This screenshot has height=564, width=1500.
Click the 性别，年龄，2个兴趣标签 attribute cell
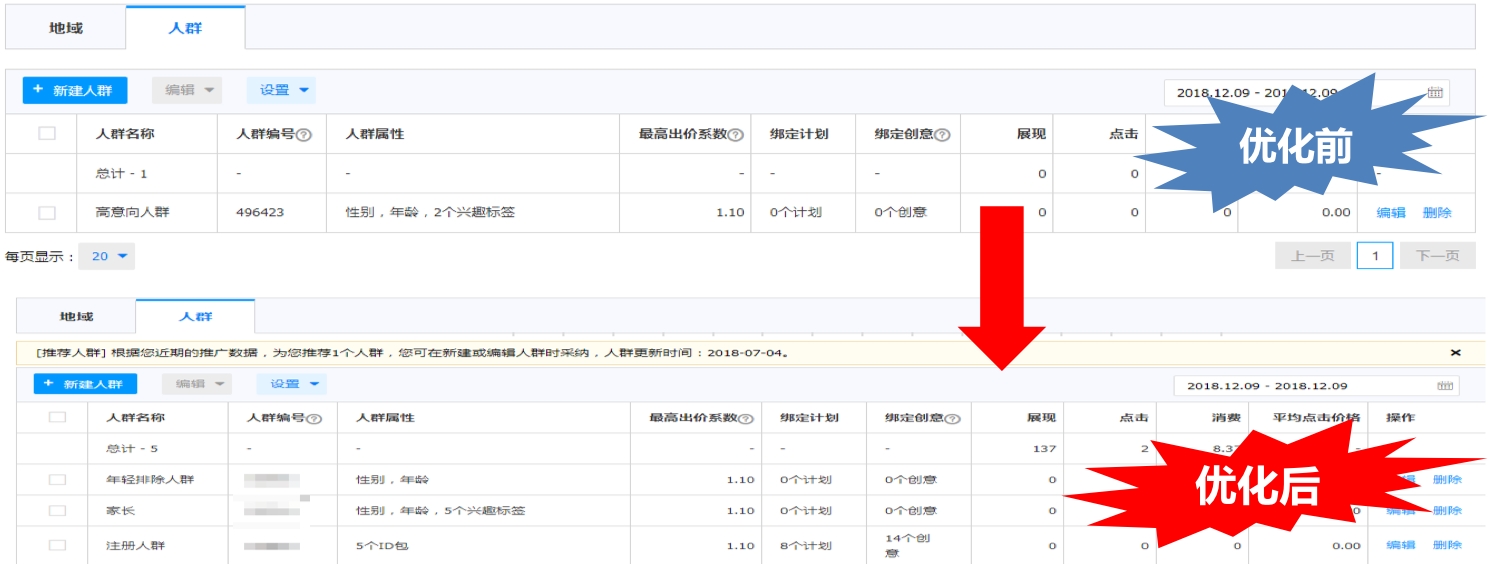click(430, 212)
